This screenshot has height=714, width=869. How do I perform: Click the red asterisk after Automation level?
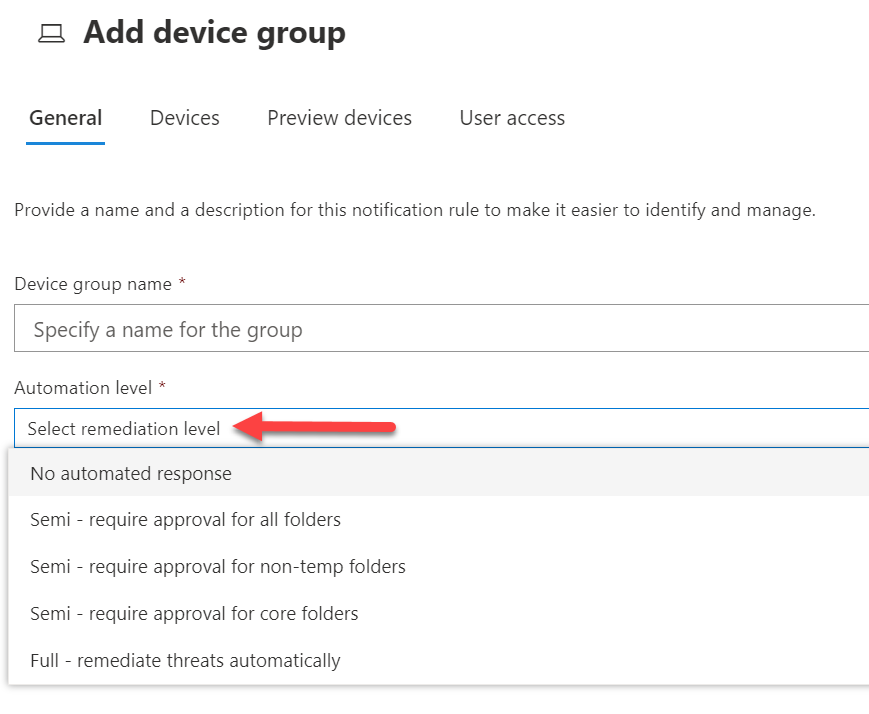click(162, 388)
